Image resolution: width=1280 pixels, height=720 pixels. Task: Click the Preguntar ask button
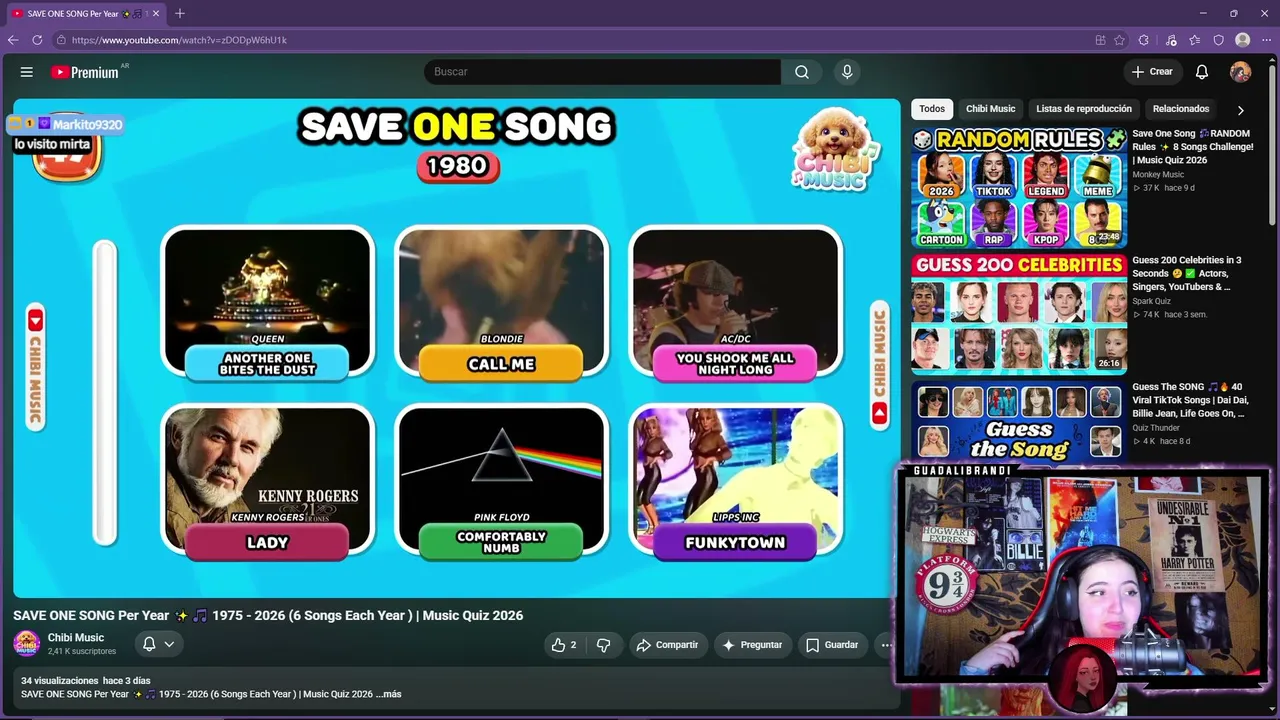[x=752, y=645]
